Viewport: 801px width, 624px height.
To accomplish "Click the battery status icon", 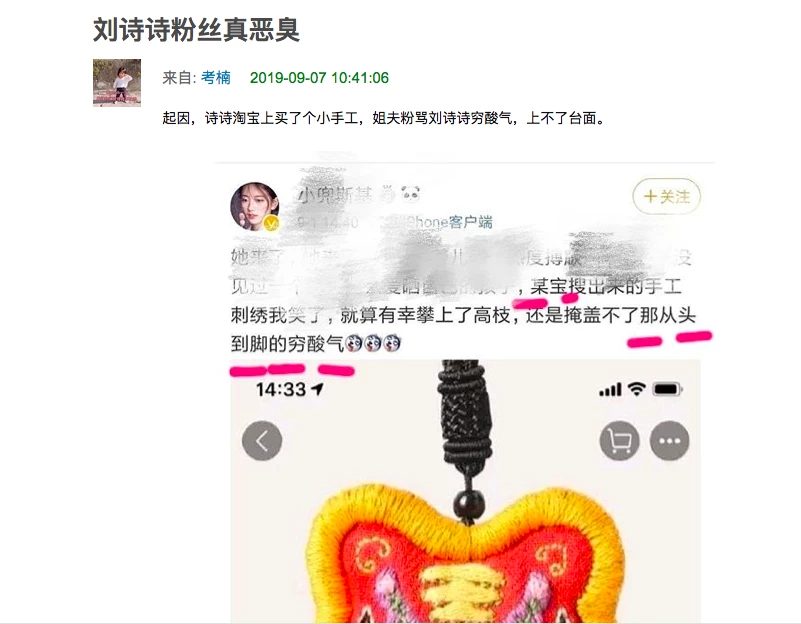I will pyautogui.click(x=667, y=389).
